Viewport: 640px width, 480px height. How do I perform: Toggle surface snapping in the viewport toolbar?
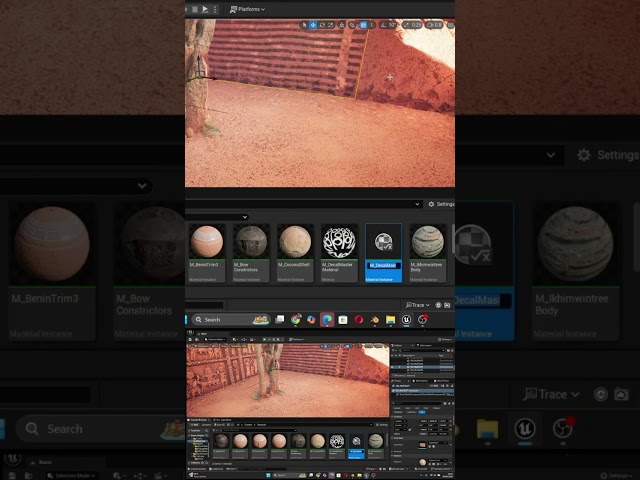pyautogui.click(x=353, y=25)
